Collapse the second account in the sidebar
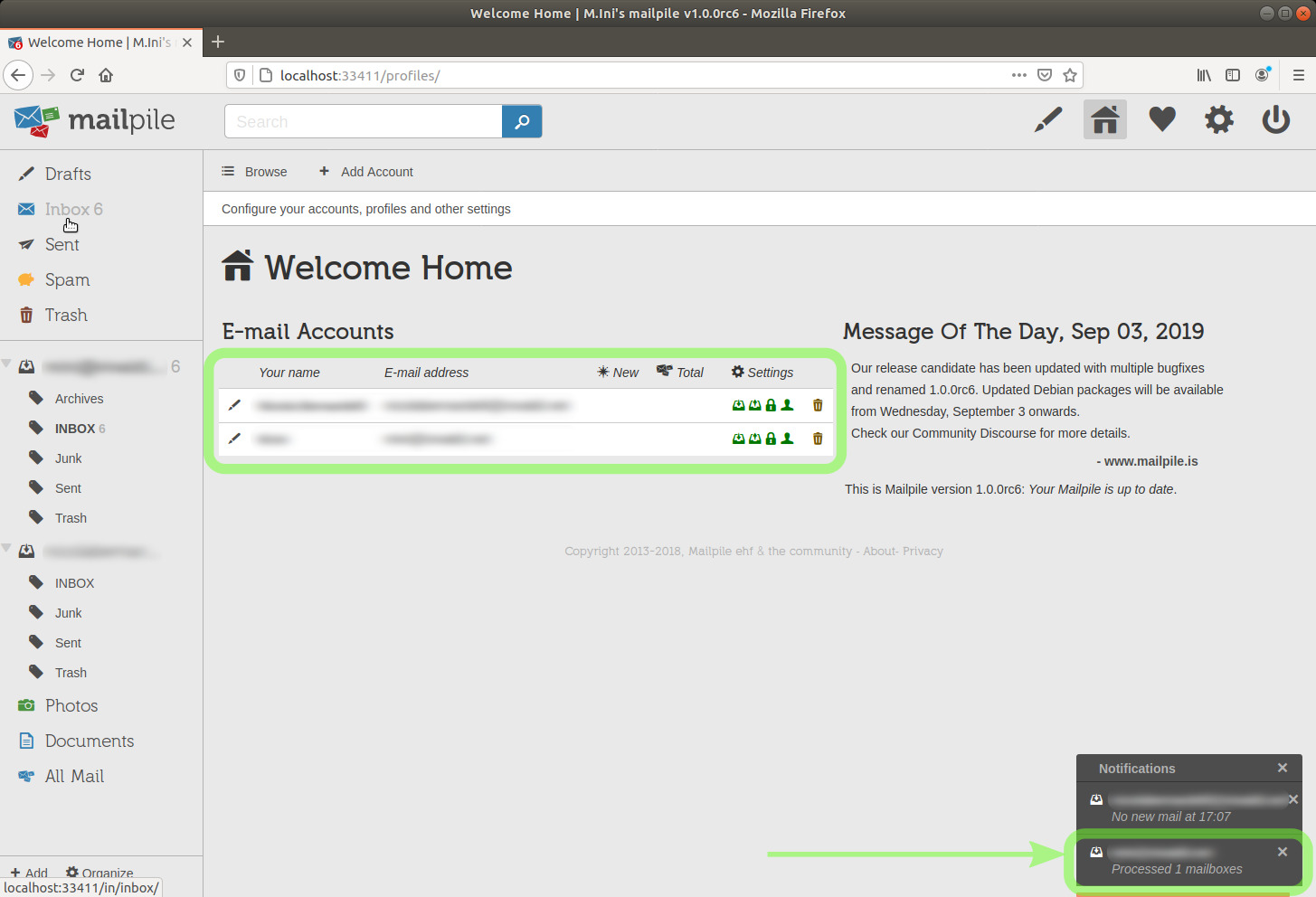This screenshot has width=1316, height=897. pos(6,549)
